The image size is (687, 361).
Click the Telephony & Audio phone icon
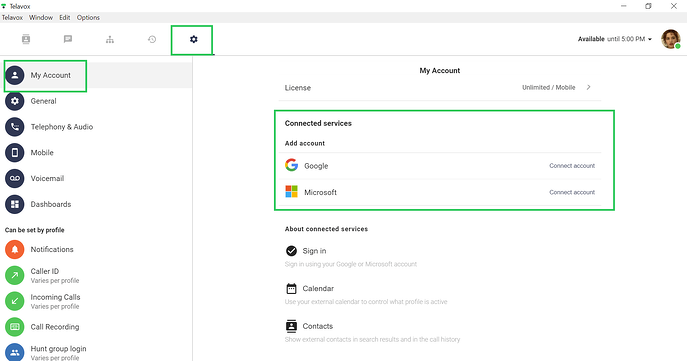(x=14, y=127)
